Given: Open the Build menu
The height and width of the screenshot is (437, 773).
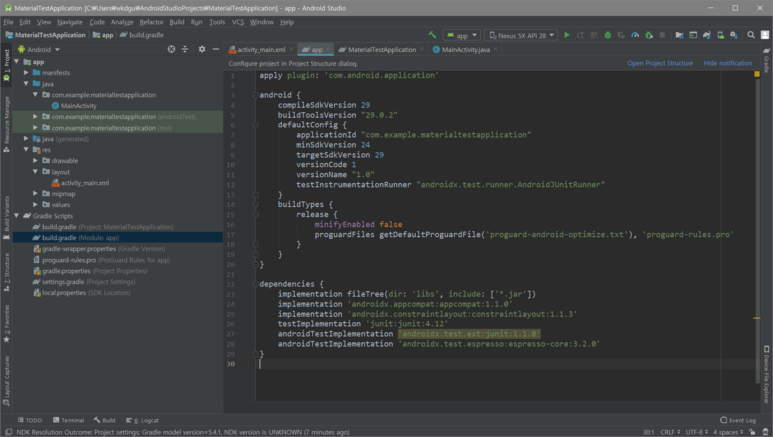Looking at the screenshot, I should (x=177, y=22).
